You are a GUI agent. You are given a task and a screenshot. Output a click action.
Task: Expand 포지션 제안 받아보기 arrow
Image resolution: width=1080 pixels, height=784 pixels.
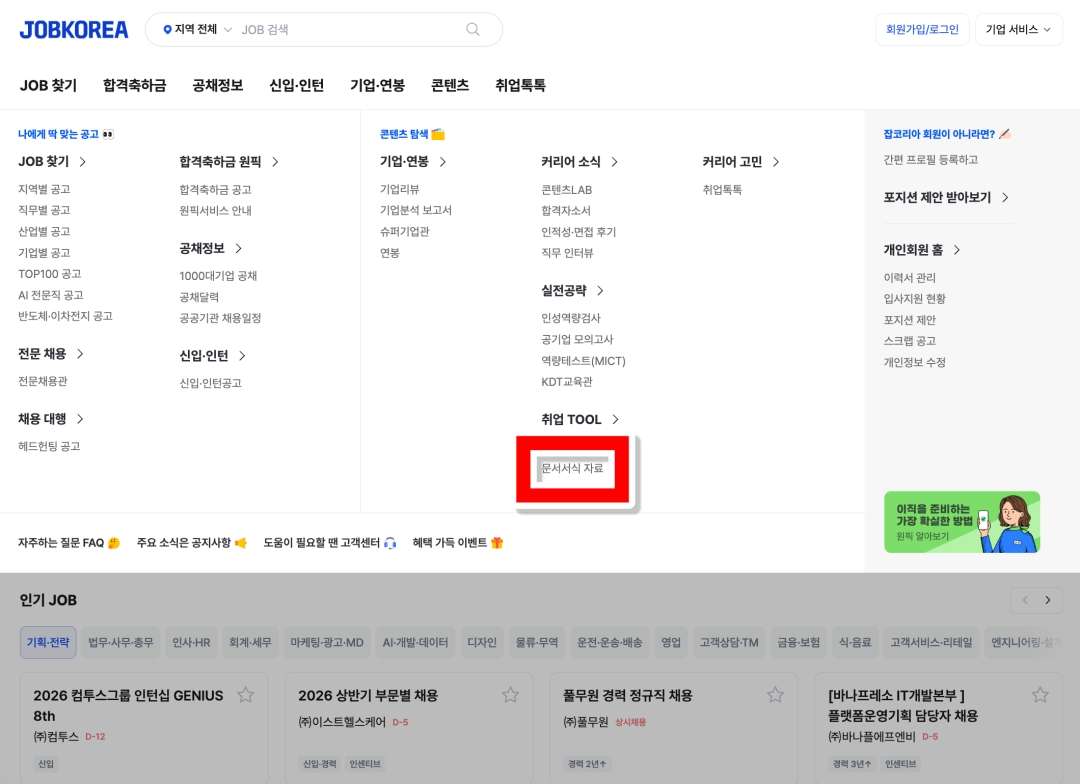1006,198
